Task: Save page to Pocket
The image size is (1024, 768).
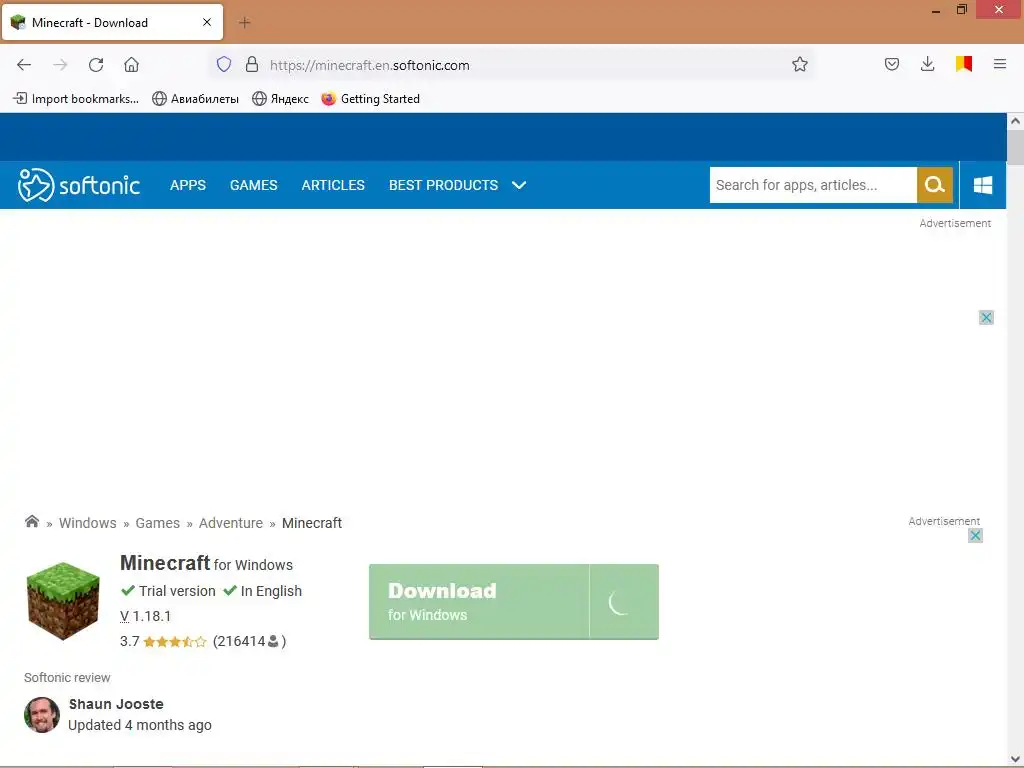Action: (891, 64)
